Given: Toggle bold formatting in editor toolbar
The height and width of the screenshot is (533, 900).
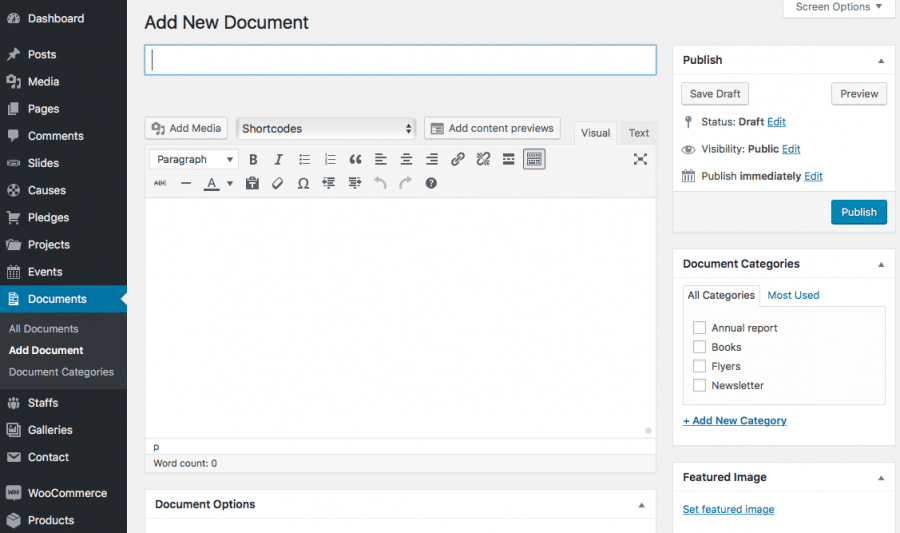Looking at the screenshot, I should [253, 159].
